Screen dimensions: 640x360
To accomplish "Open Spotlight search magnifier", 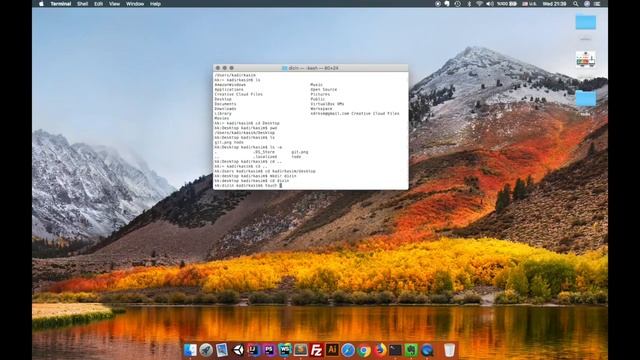I will tap(576, 4).
